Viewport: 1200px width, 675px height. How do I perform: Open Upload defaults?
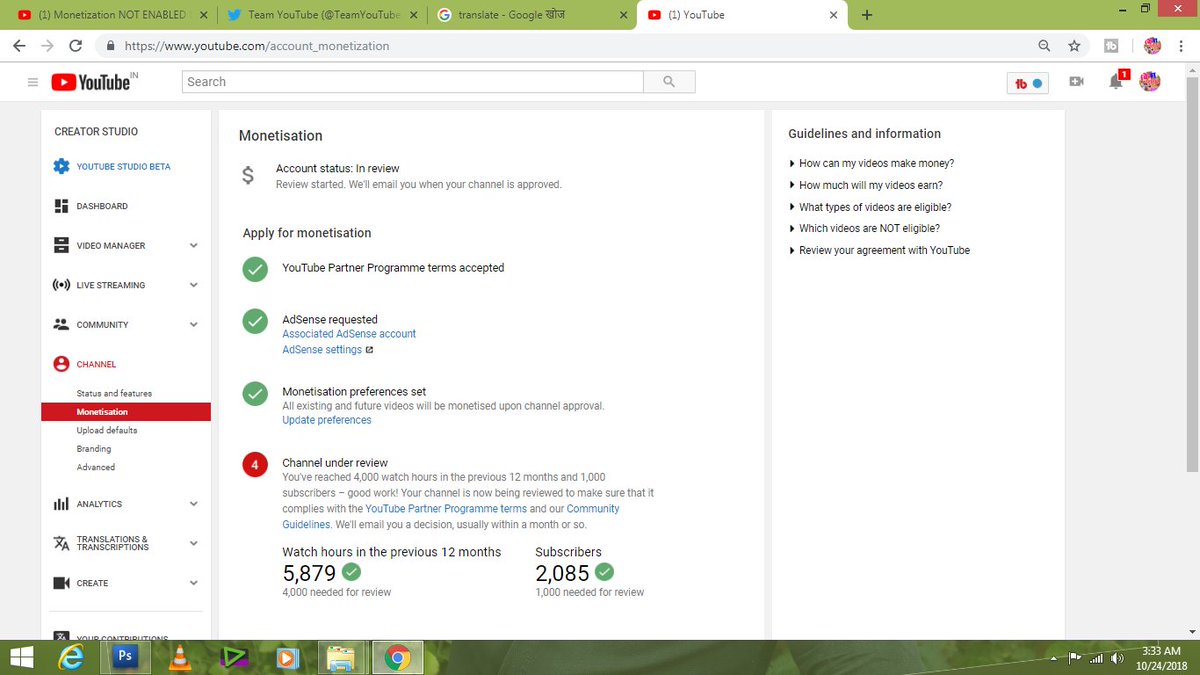(107, 430)
